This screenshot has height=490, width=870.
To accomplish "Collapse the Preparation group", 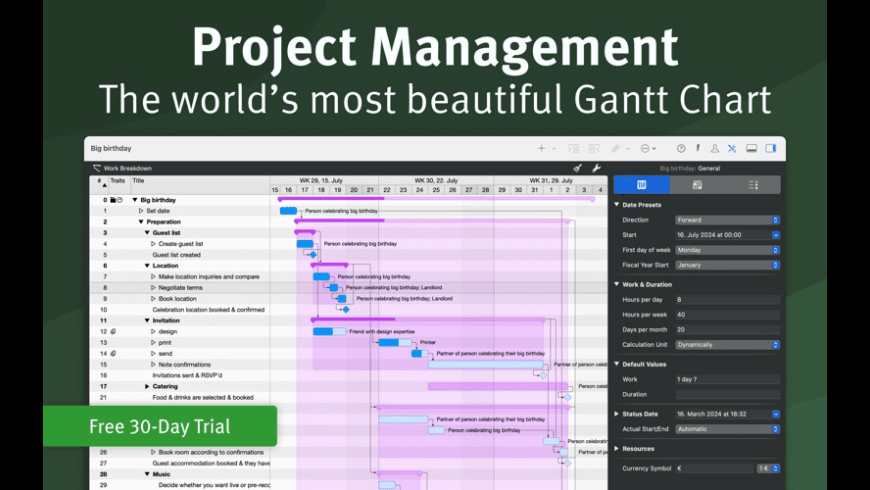I will coord(141,222).
